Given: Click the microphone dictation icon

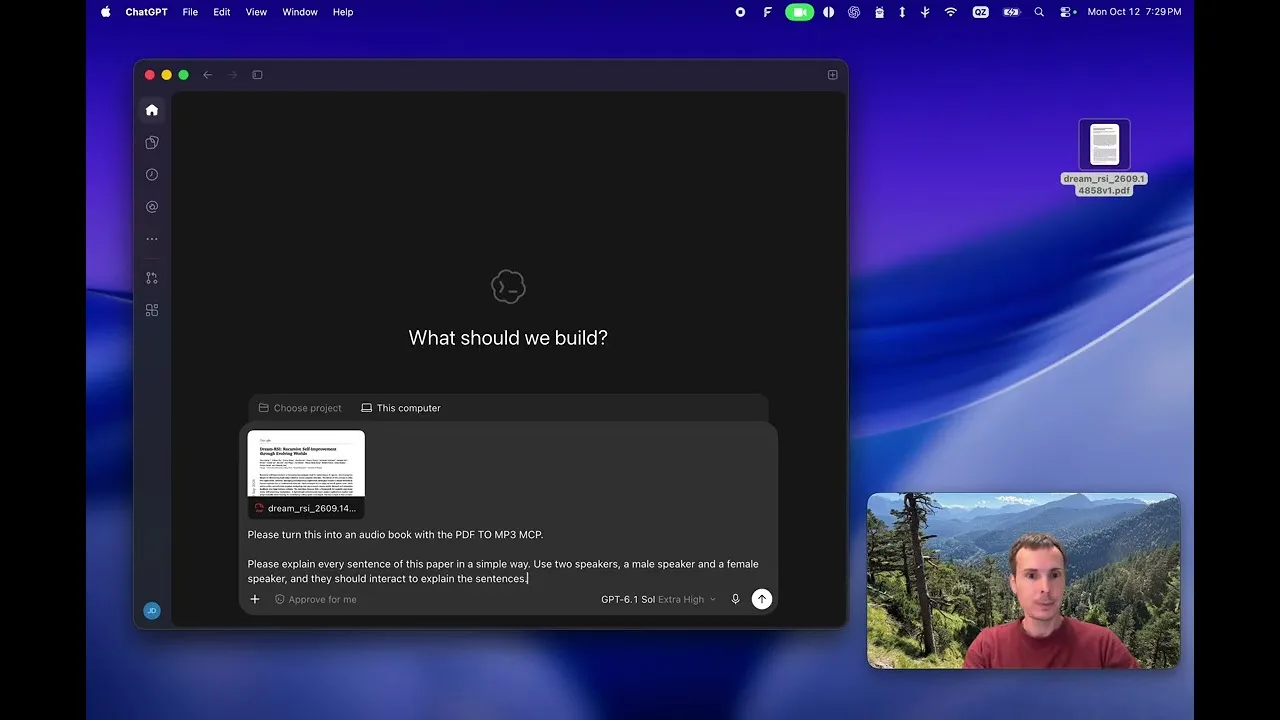Looking at the screenshot, I should click(735, 599).
